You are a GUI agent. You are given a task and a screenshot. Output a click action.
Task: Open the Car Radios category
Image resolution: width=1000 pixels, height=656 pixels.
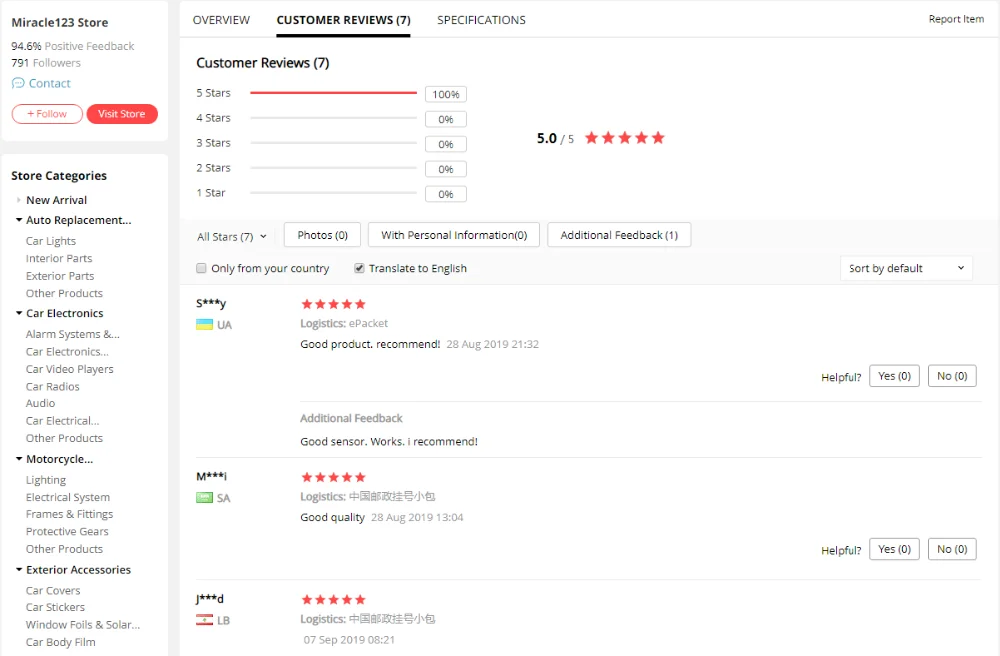click(x=52, y=386)
